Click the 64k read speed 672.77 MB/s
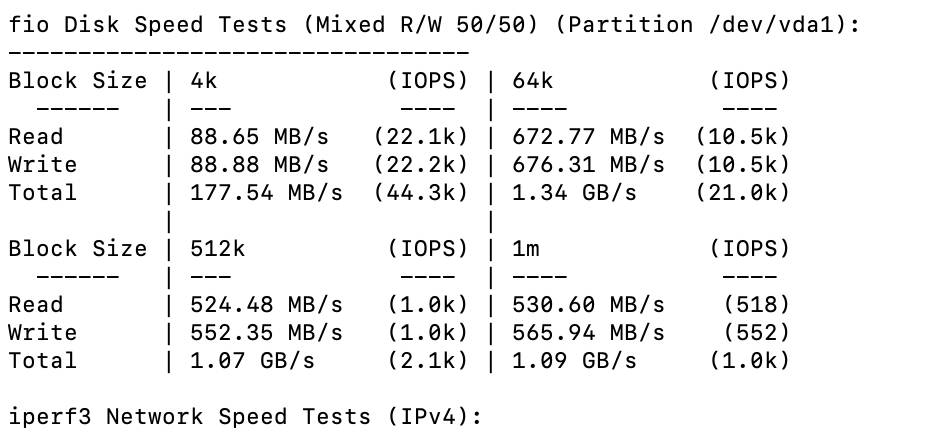The height and width of the screenshot is (440, 932). [x=588, y=137]
